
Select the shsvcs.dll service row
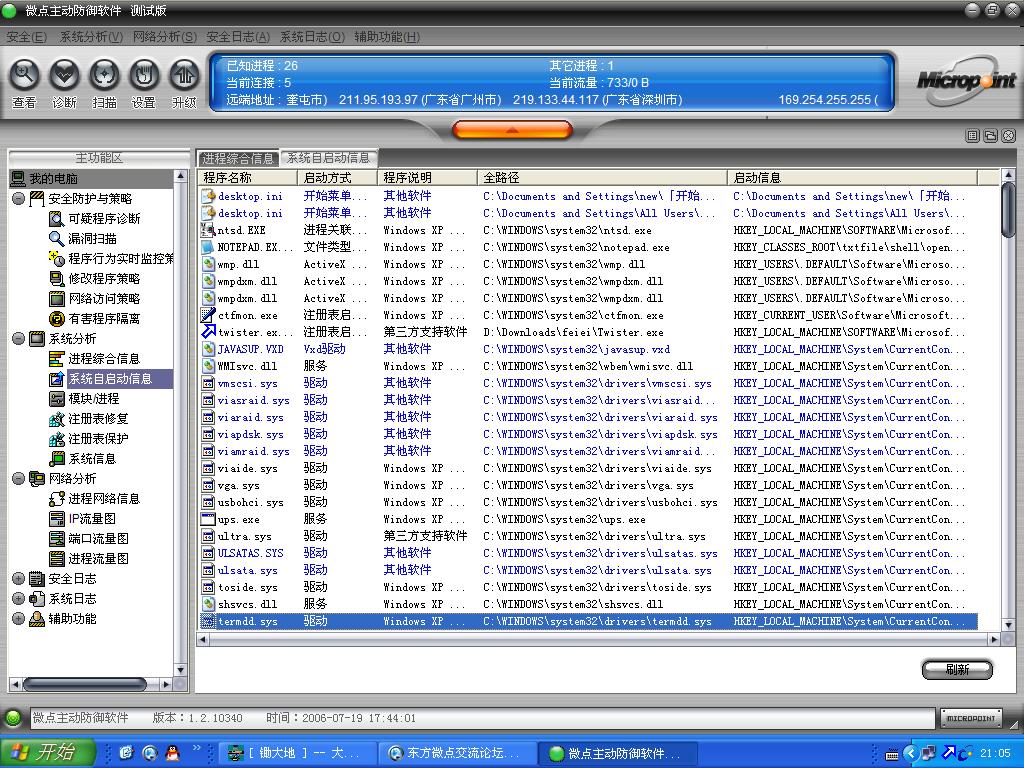[588, 604]
